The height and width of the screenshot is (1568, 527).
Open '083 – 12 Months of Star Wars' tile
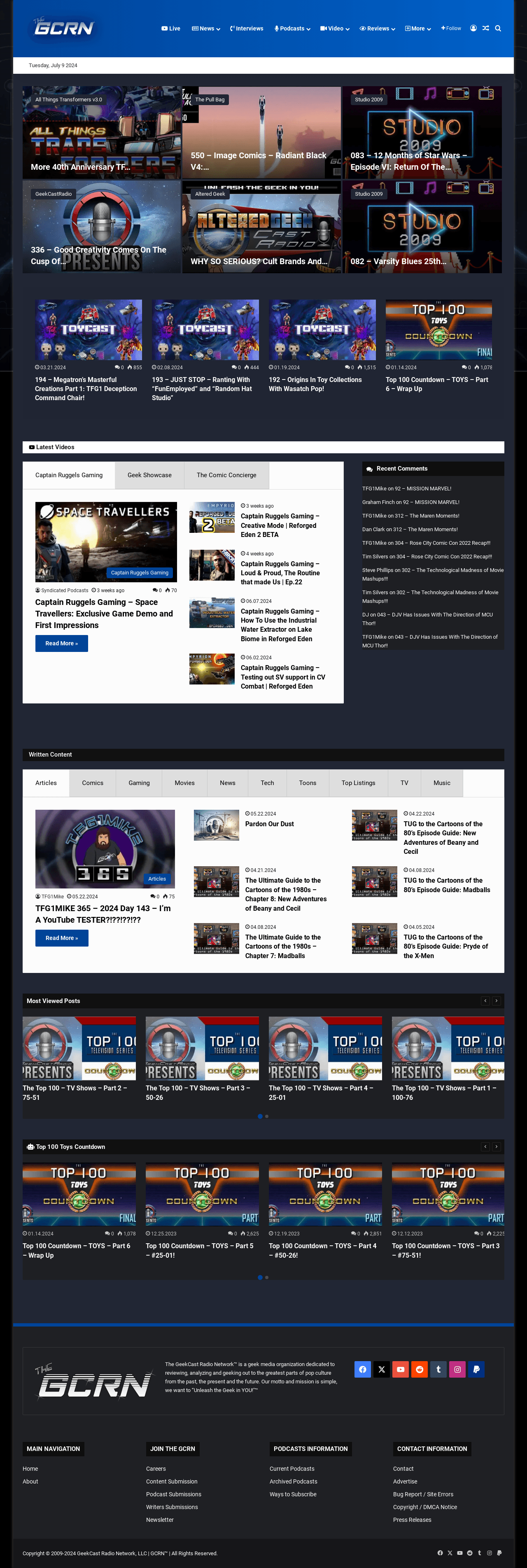(422, 133)
